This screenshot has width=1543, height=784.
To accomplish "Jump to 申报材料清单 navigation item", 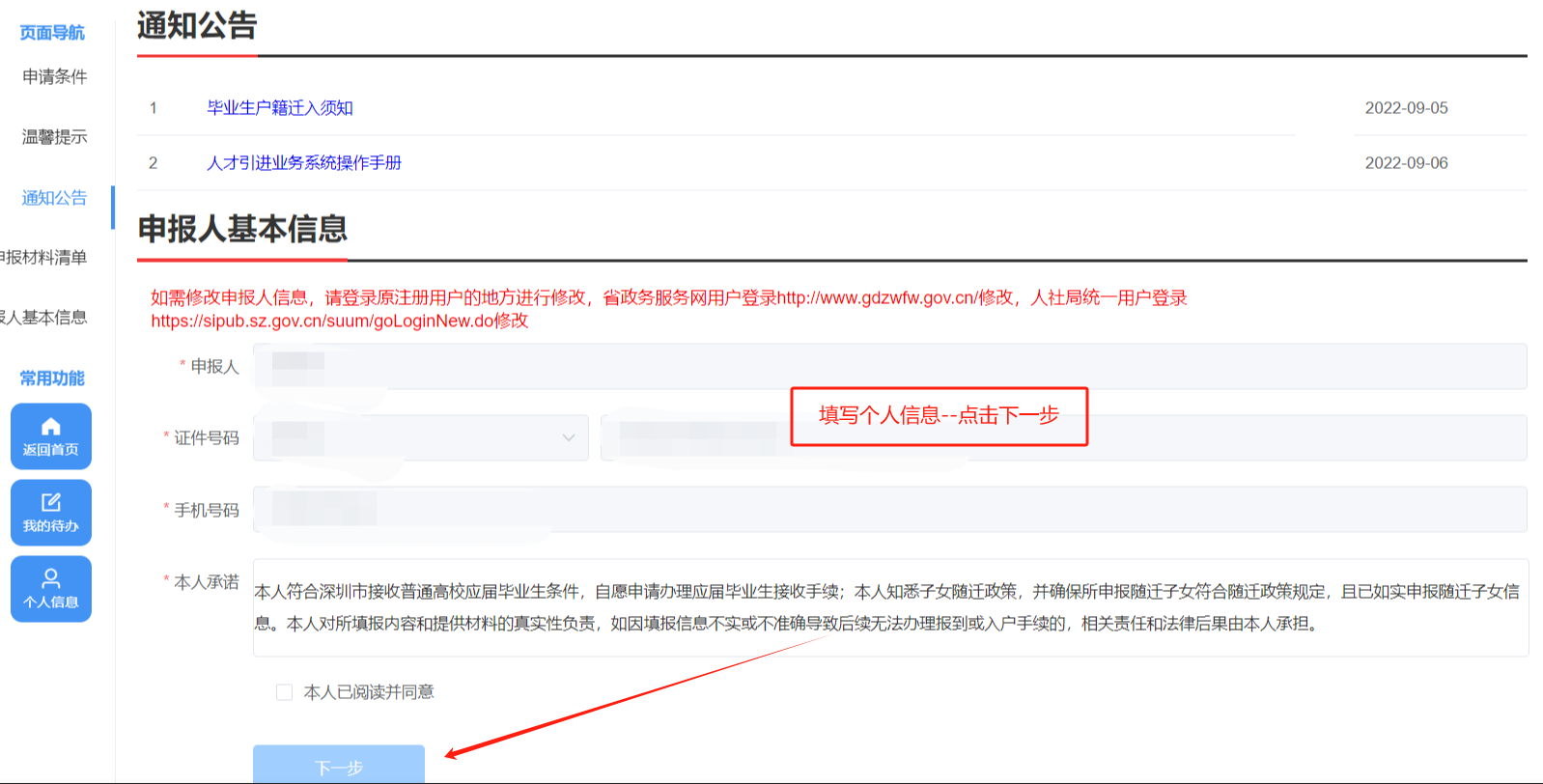I will pos(43,258).
